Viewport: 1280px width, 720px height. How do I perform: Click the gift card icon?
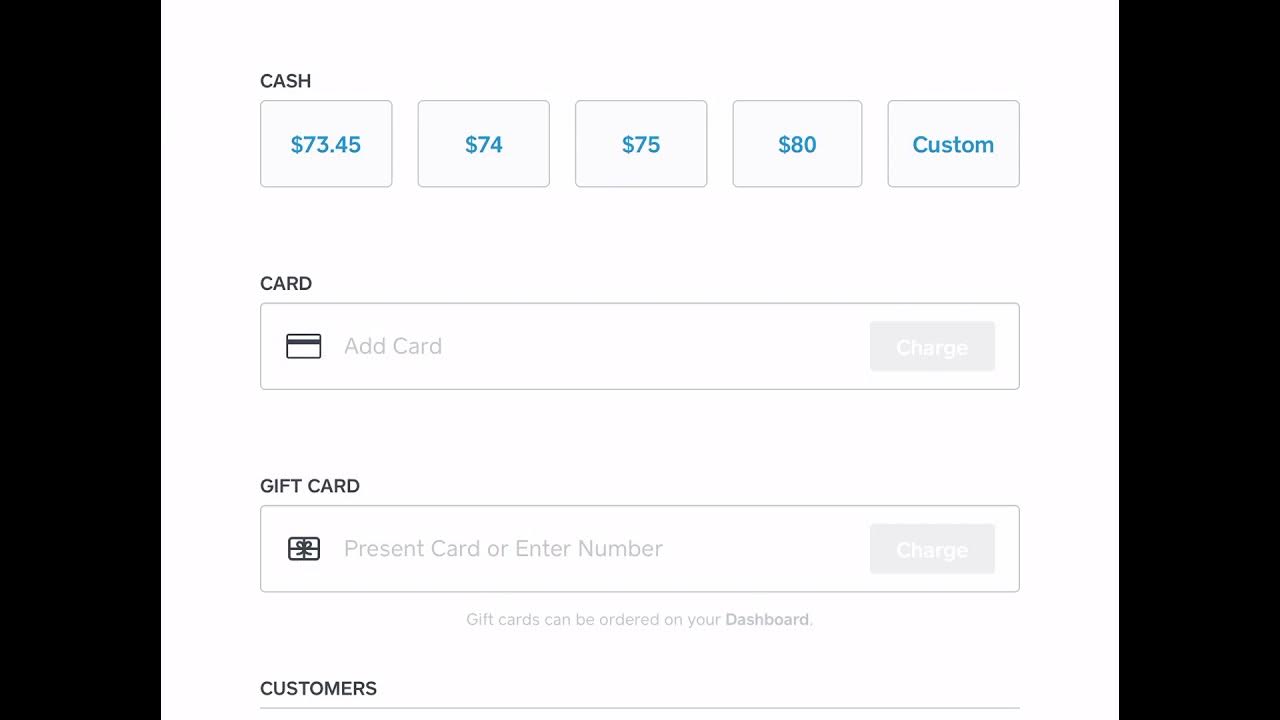coord(304,549)
